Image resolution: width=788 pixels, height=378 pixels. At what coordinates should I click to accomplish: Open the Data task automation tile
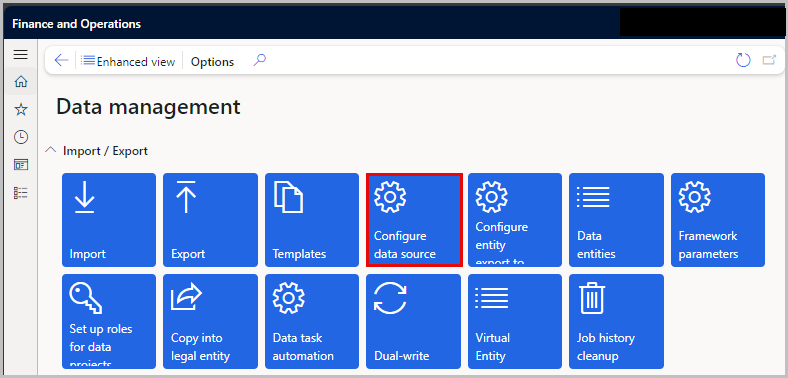point(312,321)
